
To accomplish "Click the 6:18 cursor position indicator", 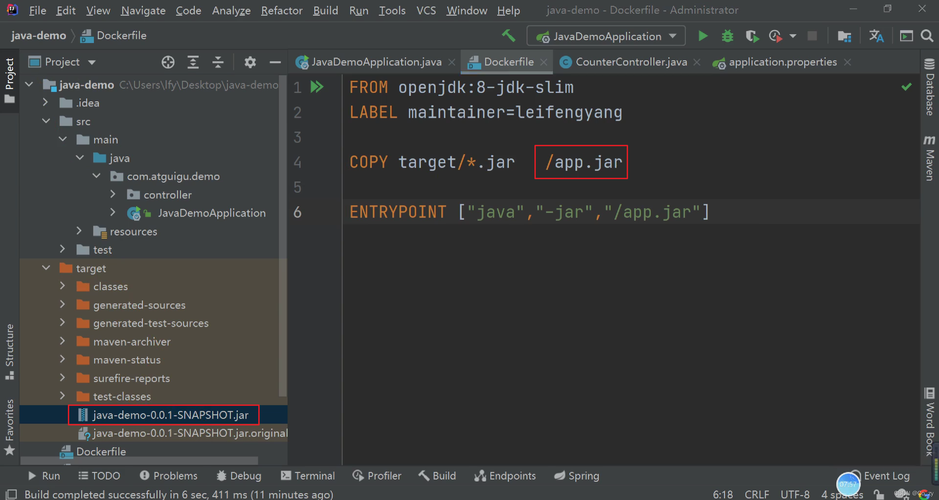I will pyautogui.click(x=723, y=494).
